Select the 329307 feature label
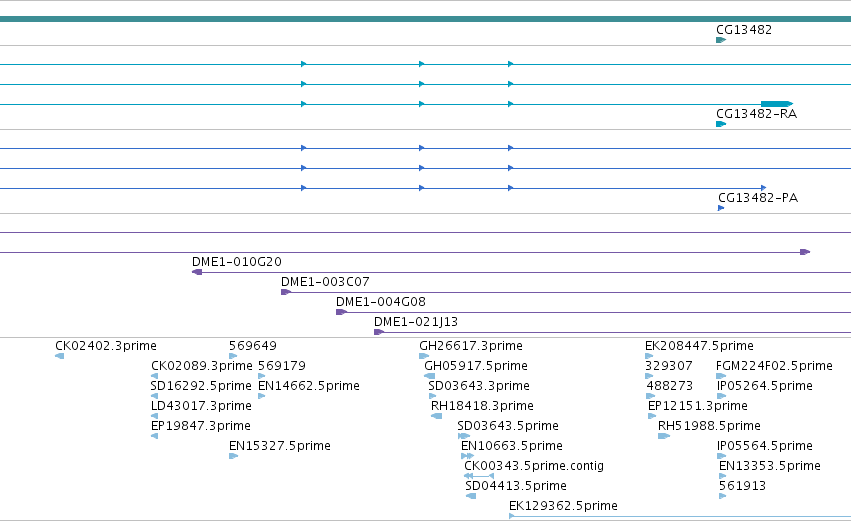This screenshot has width=851, height=521. (669, 366)
